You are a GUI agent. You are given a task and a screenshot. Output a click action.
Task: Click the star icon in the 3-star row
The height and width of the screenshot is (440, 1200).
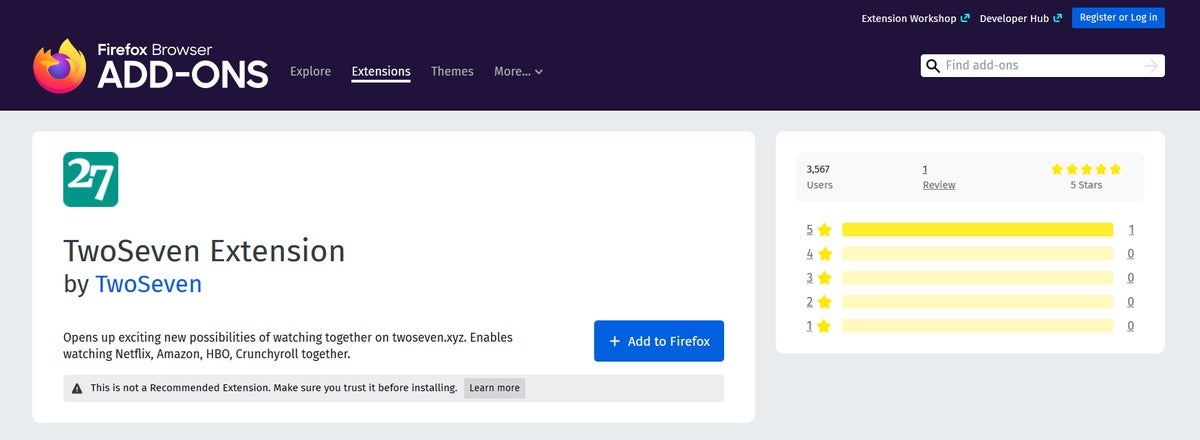[825, 277]
